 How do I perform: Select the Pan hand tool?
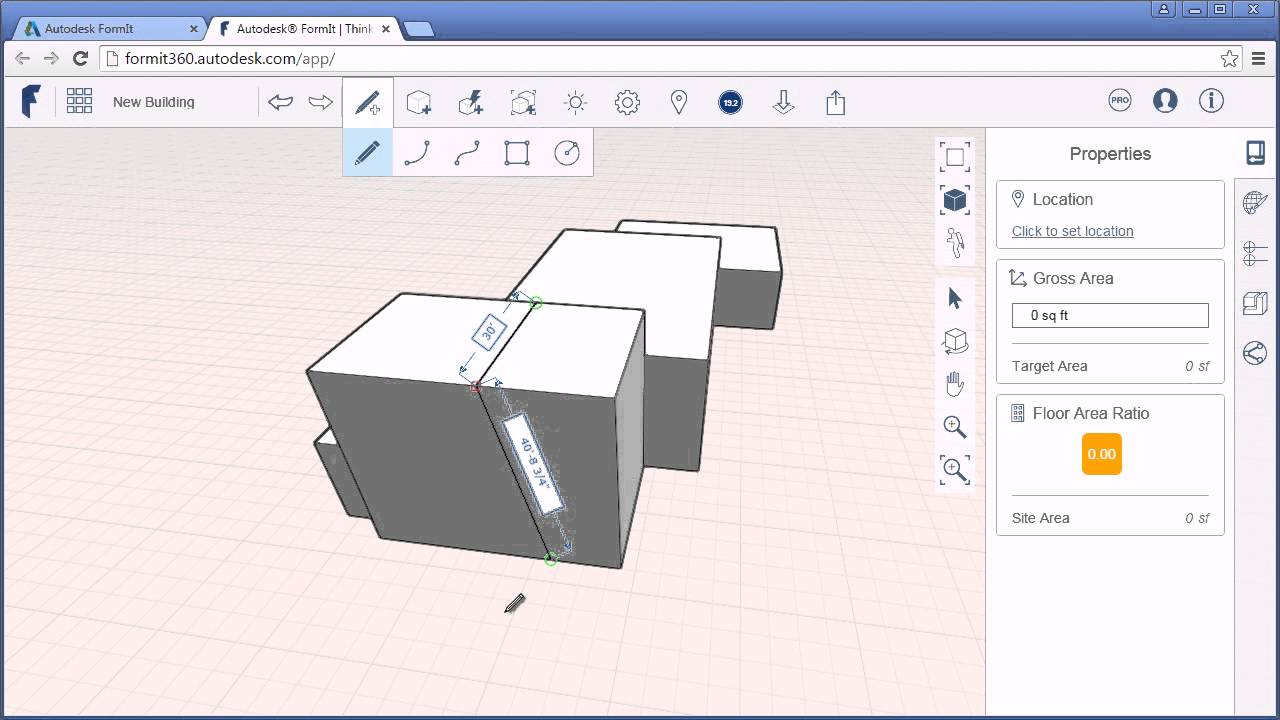click(x=955, y=383)
